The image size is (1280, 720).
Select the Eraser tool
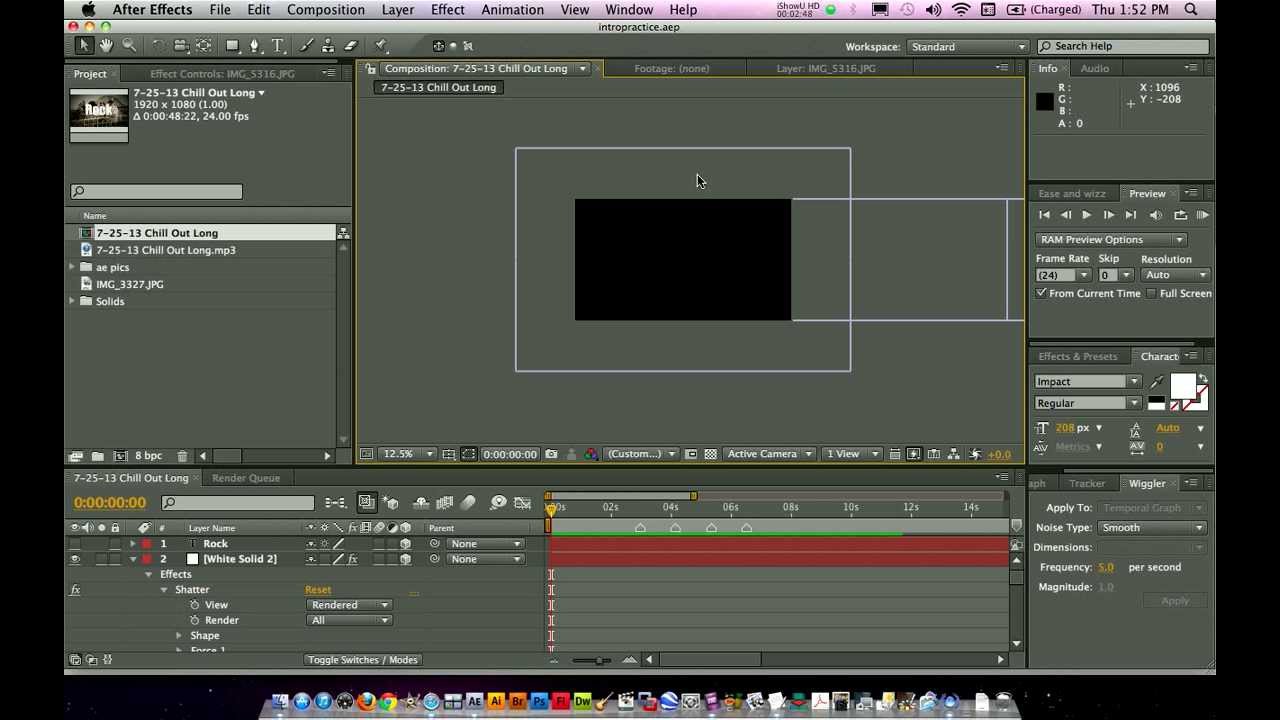pyautogui.click(x=351, y=46)
